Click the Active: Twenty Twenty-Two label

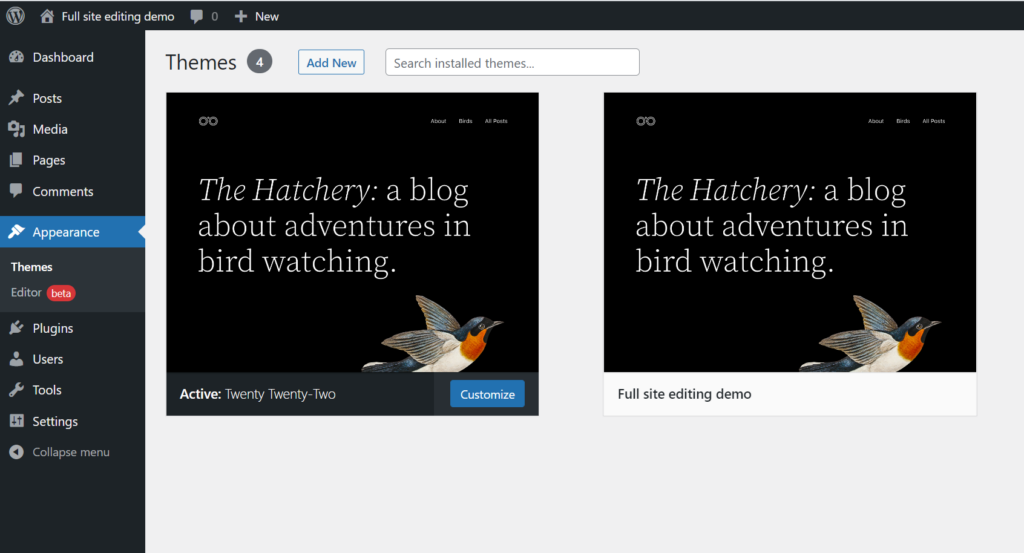pos(257,394)
